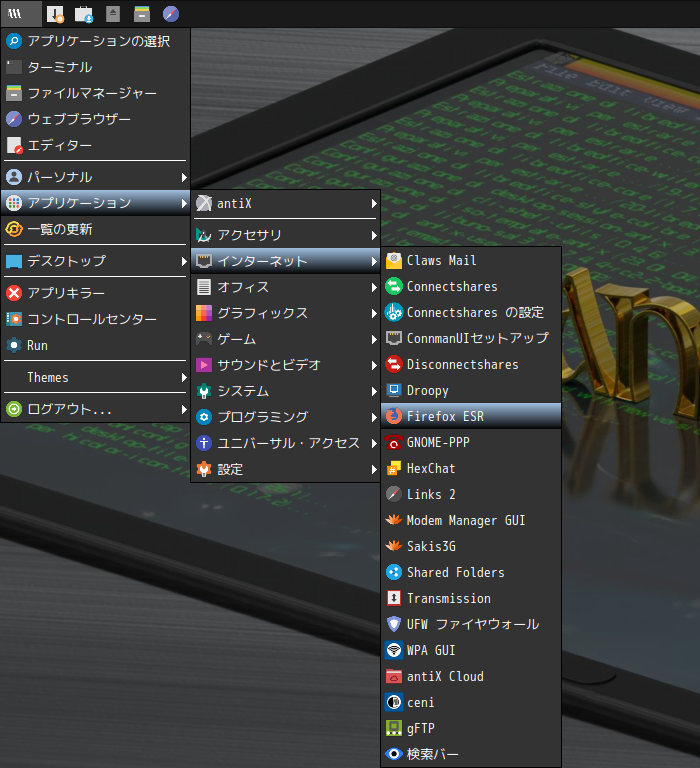
Task: Click the Sakis3G icon
Action: pos(394,546)
